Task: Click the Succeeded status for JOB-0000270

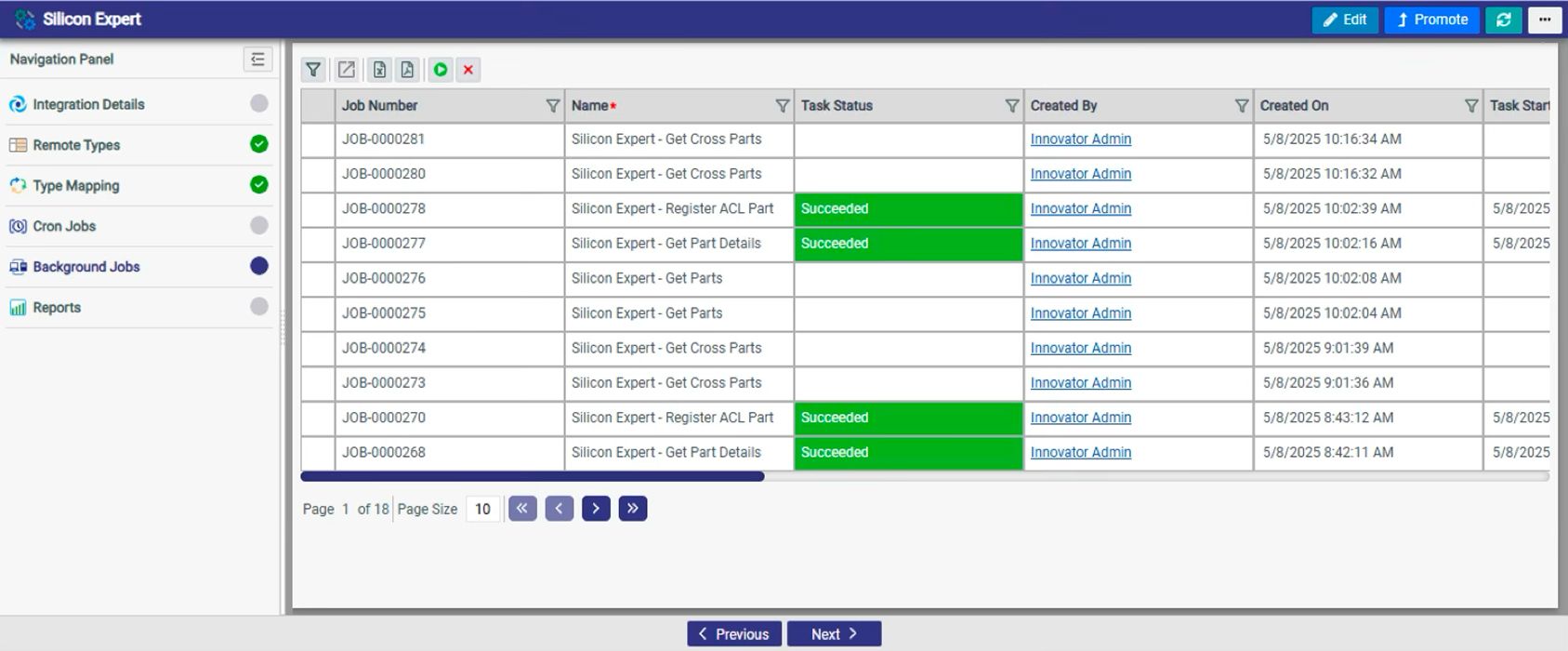Action: [x=909, y=418]
